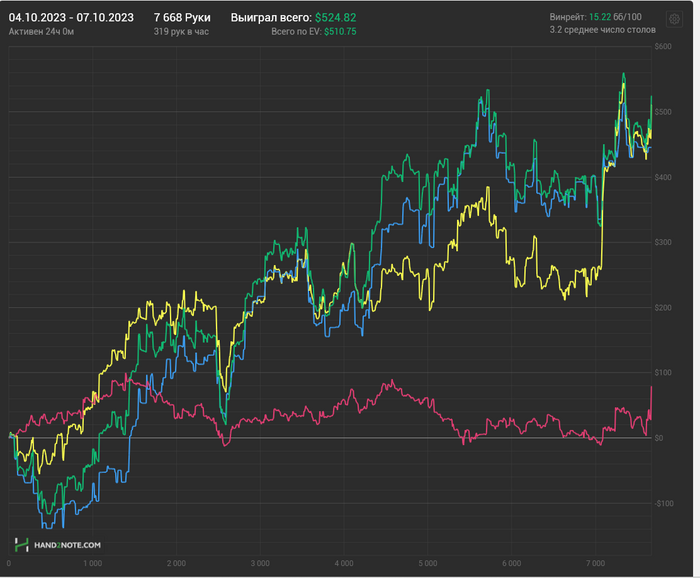Click the Hand2Note logo icon
Screen dimensions: 700x578
[21, 545]
